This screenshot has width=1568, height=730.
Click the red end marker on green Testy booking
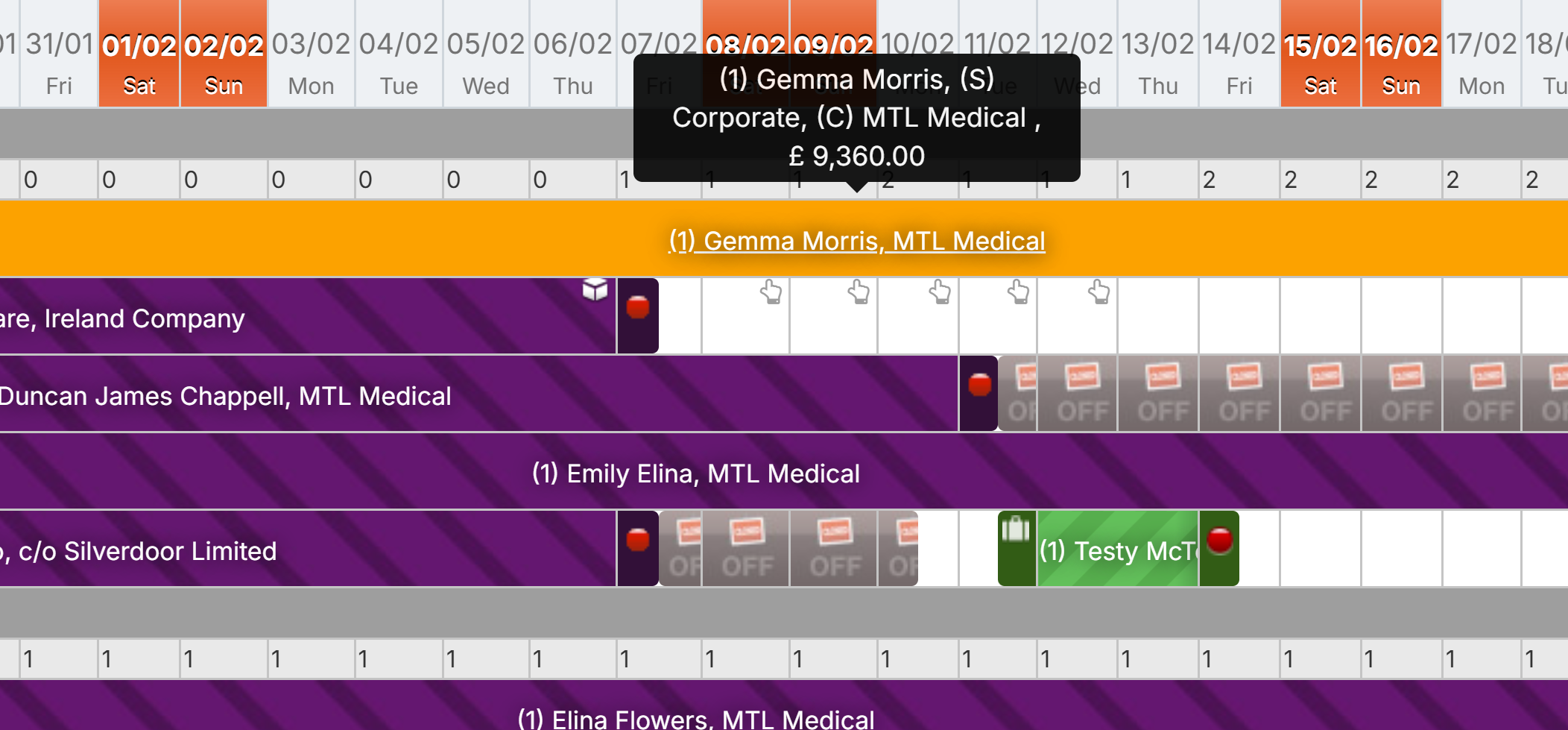tap(1219, 540)
